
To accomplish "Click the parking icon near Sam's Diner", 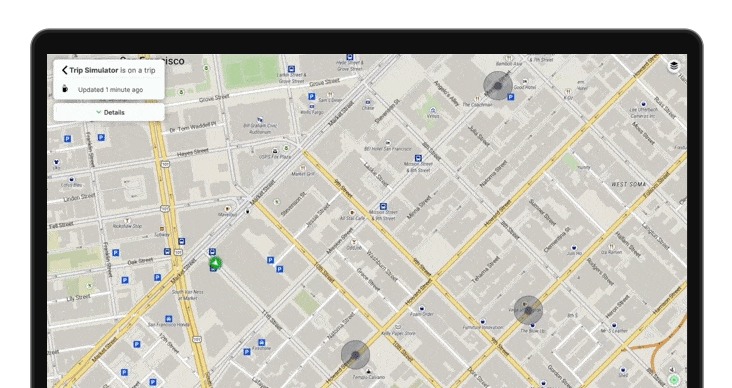I will coord(311,97).
